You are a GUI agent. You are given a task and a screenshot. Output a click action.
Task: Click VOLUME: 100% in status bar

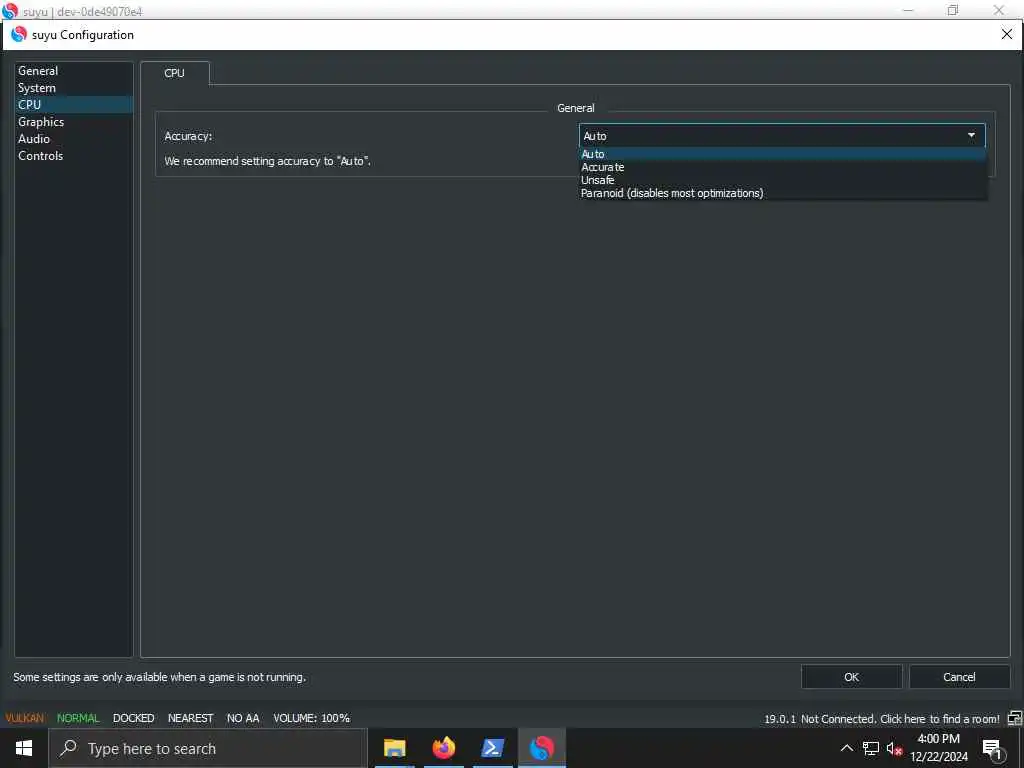(x=312, y=718)
